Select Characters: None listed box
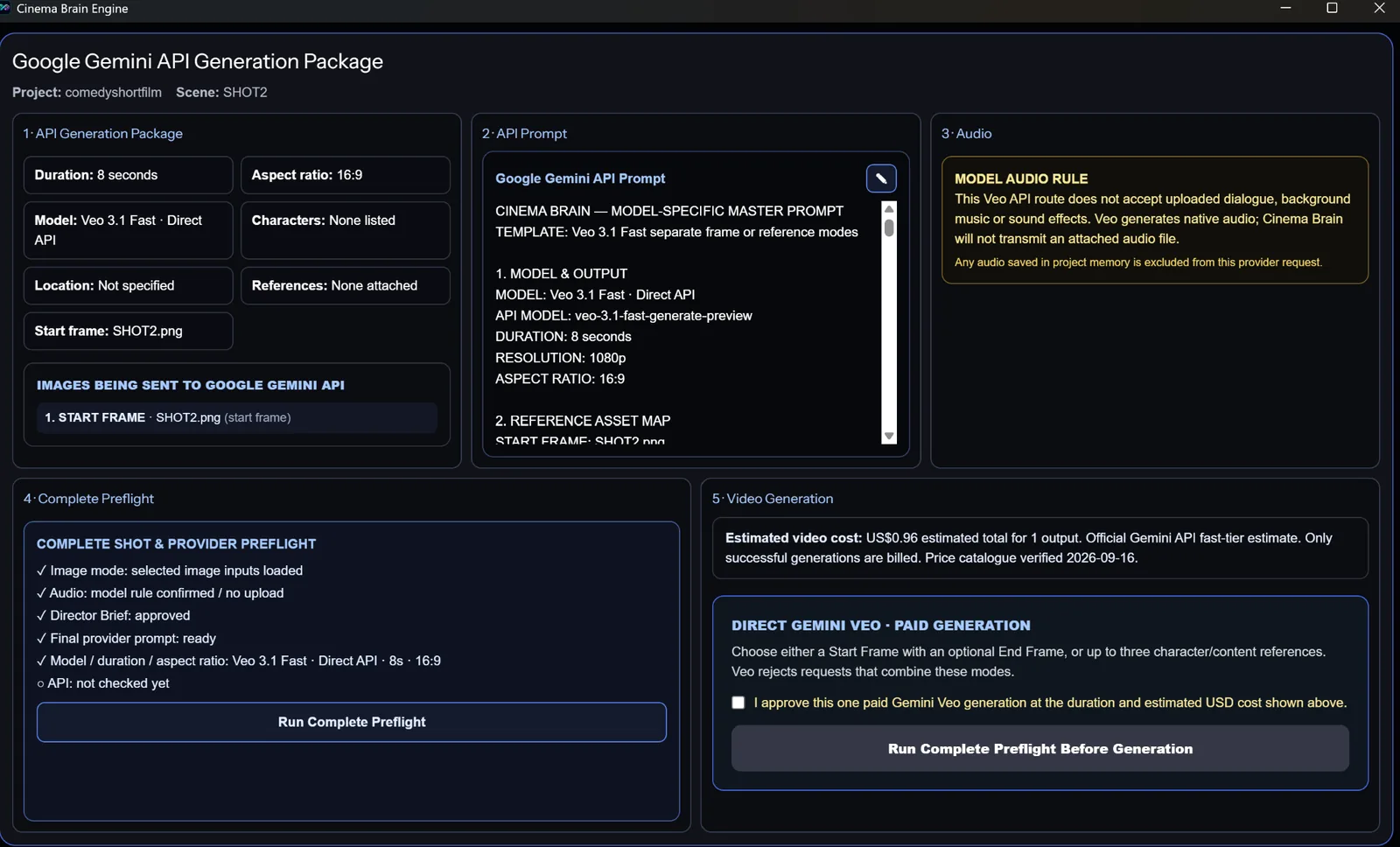This screenshot has height=847, width=1400. (x=346, y=230)
